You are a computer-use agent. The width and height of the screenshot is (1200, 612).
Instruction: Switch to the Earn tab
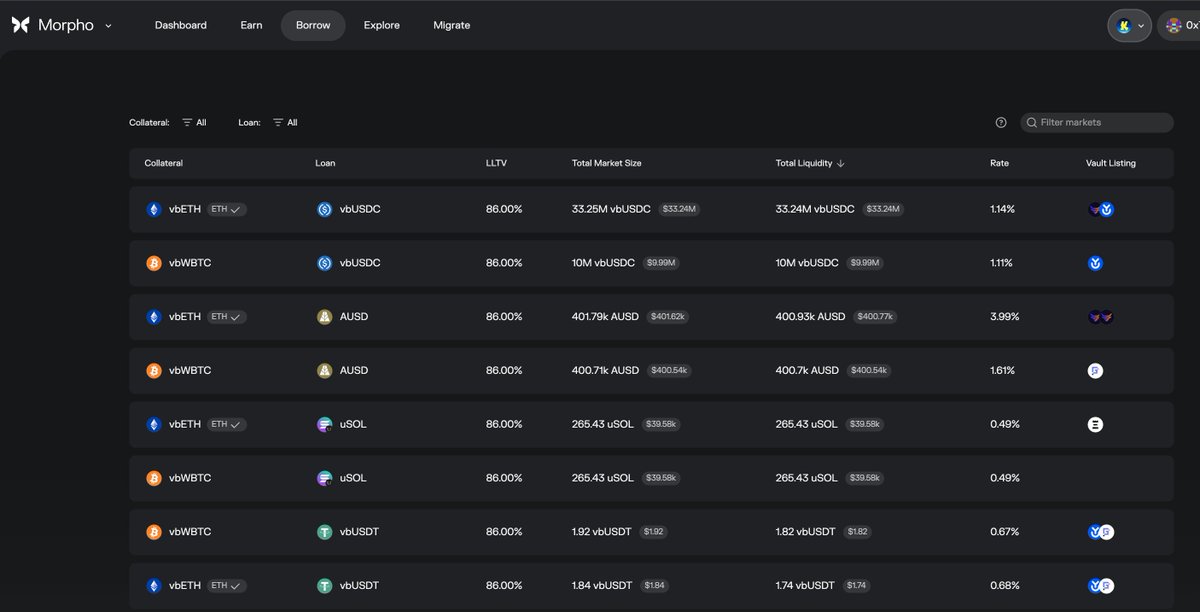coord(251,25)
